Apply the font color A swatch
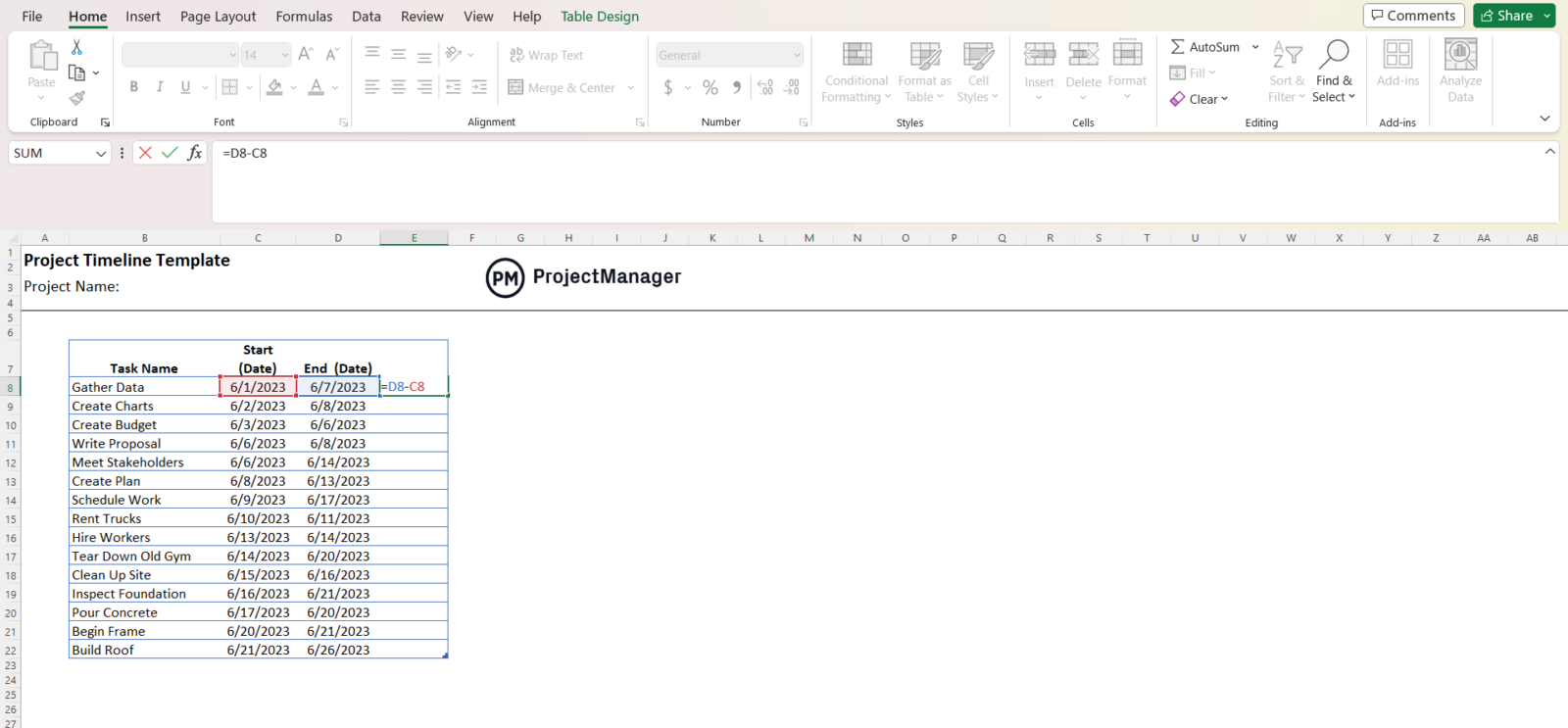Image resolution: width=1568 pixels, height=728 pixels. [316, 87]
